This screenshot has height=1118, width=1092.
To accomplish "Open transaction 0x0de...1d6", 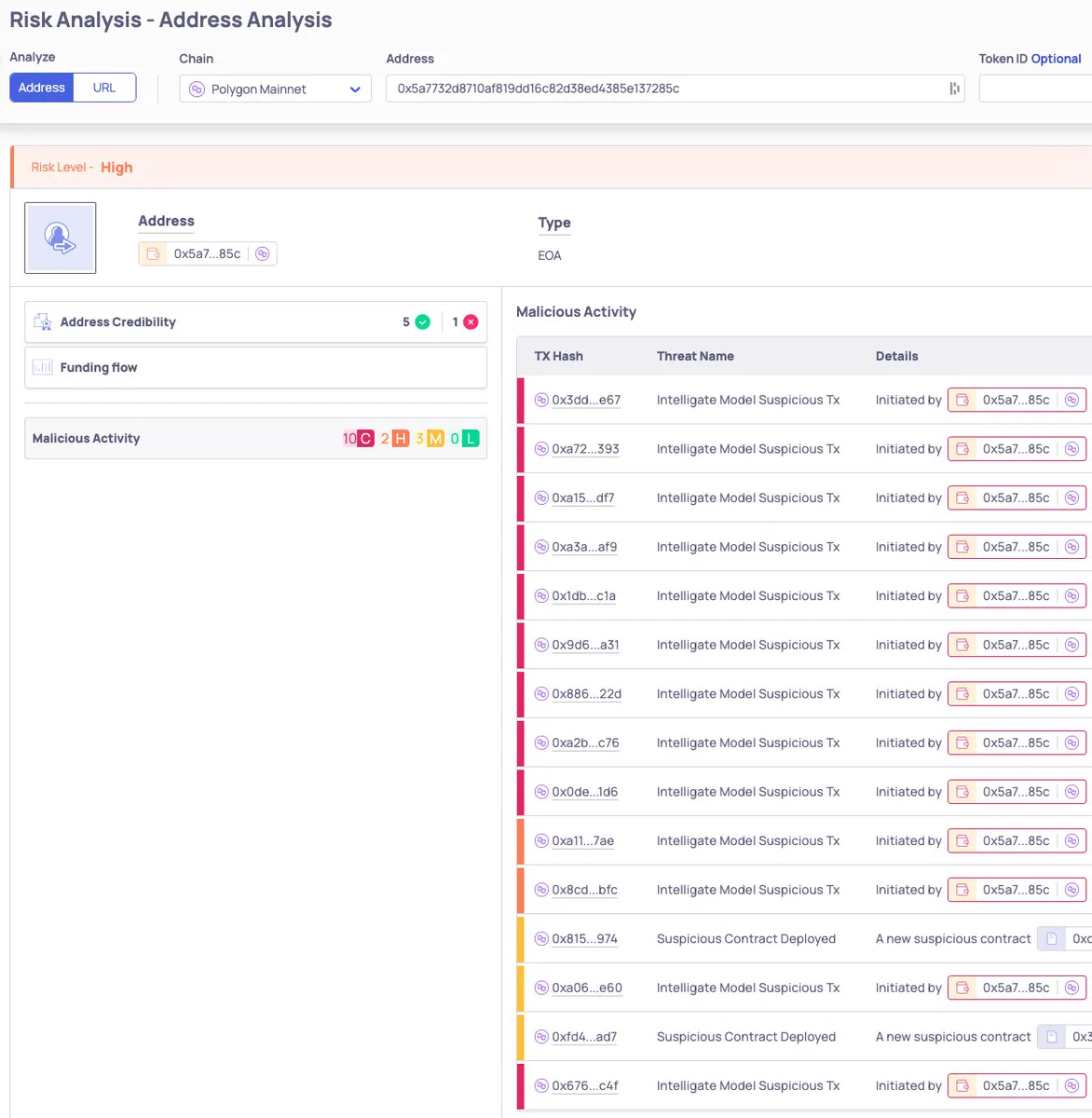I will (584, 792).
